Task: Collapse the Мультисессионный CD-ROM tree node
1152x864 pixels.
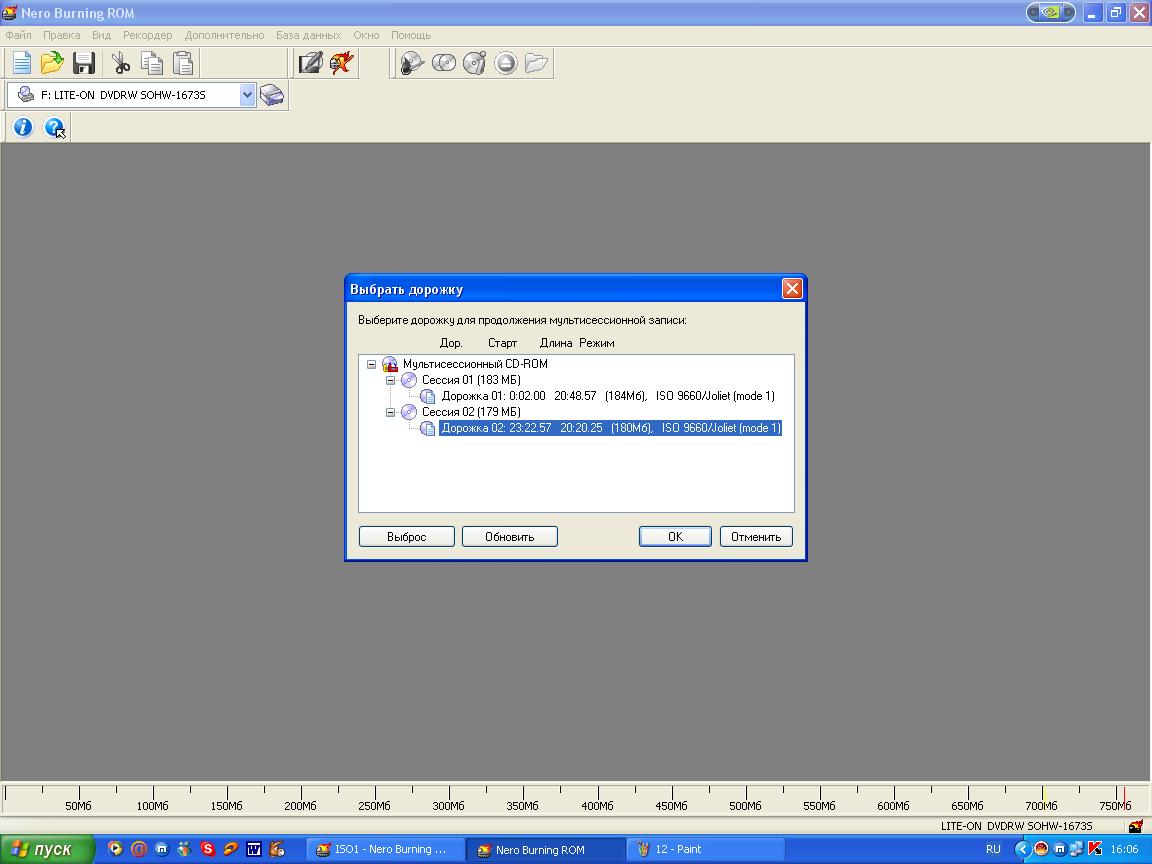Action: click(371, 364)
